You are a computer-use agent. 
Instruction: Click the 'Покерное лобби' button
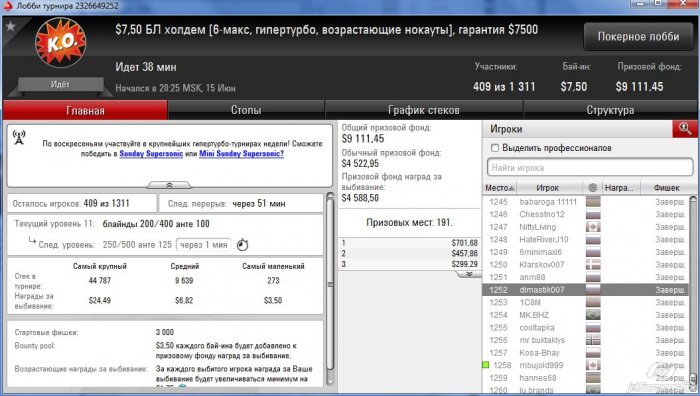(638, 37)
